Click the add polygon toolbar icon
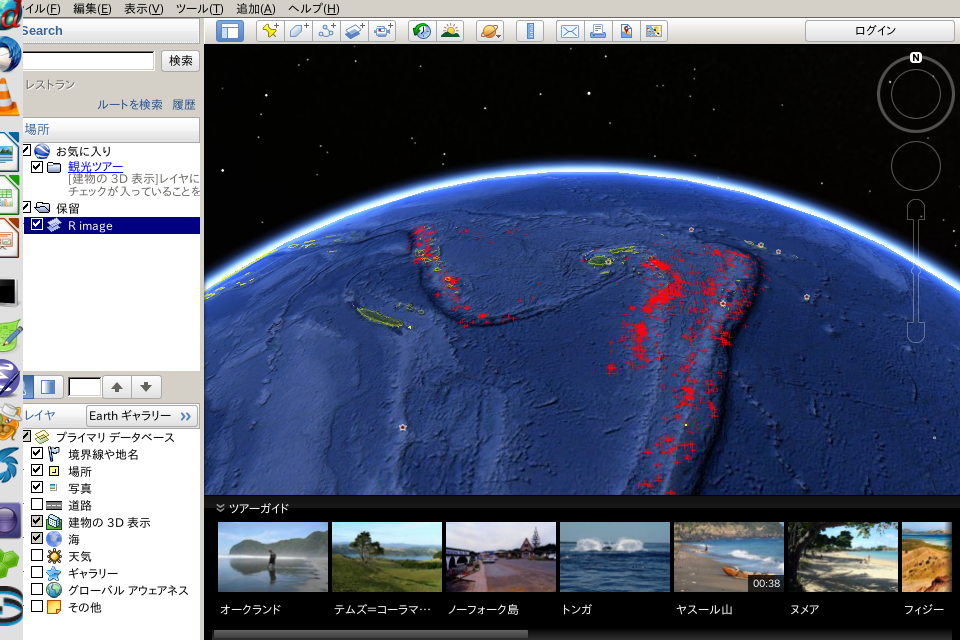 tap(299, 31)
